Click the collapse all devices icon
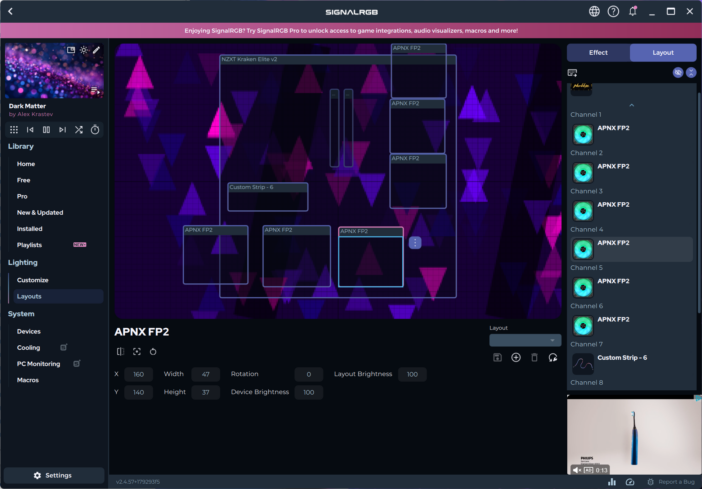The height and width of the screenshot is (489, 702). click(691, 73)
